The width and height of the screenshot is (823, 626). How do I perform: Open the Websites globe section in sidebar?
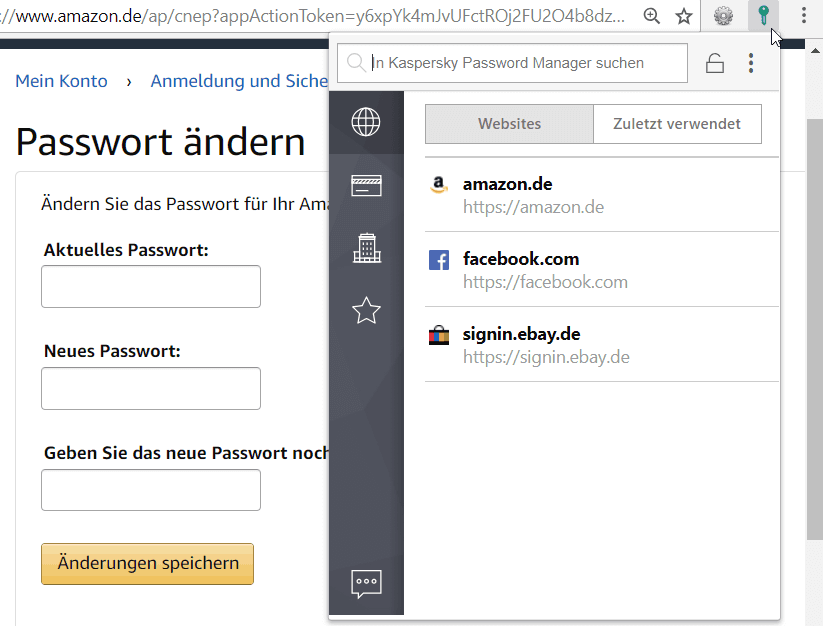366,122
